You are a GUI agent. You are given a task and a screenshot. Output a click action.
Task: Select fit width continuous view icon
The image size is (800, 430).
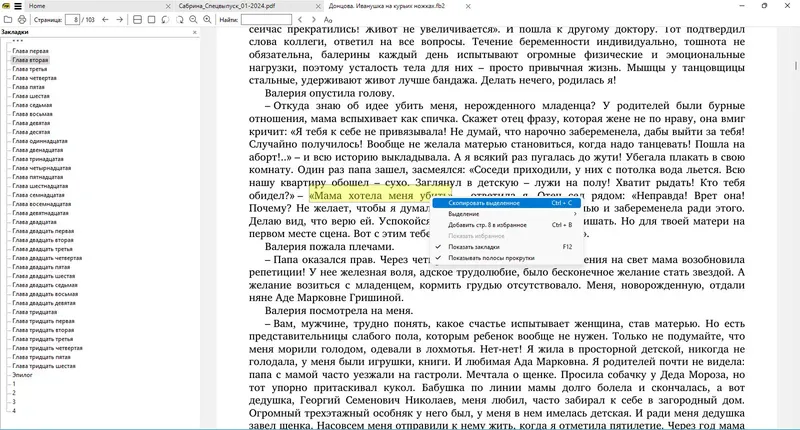(137, 19)
